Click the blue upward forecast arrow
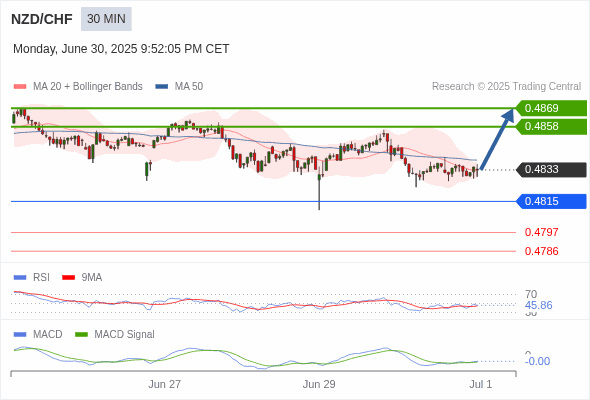This screenshot has width=590, height=400. tap(497, 140)
